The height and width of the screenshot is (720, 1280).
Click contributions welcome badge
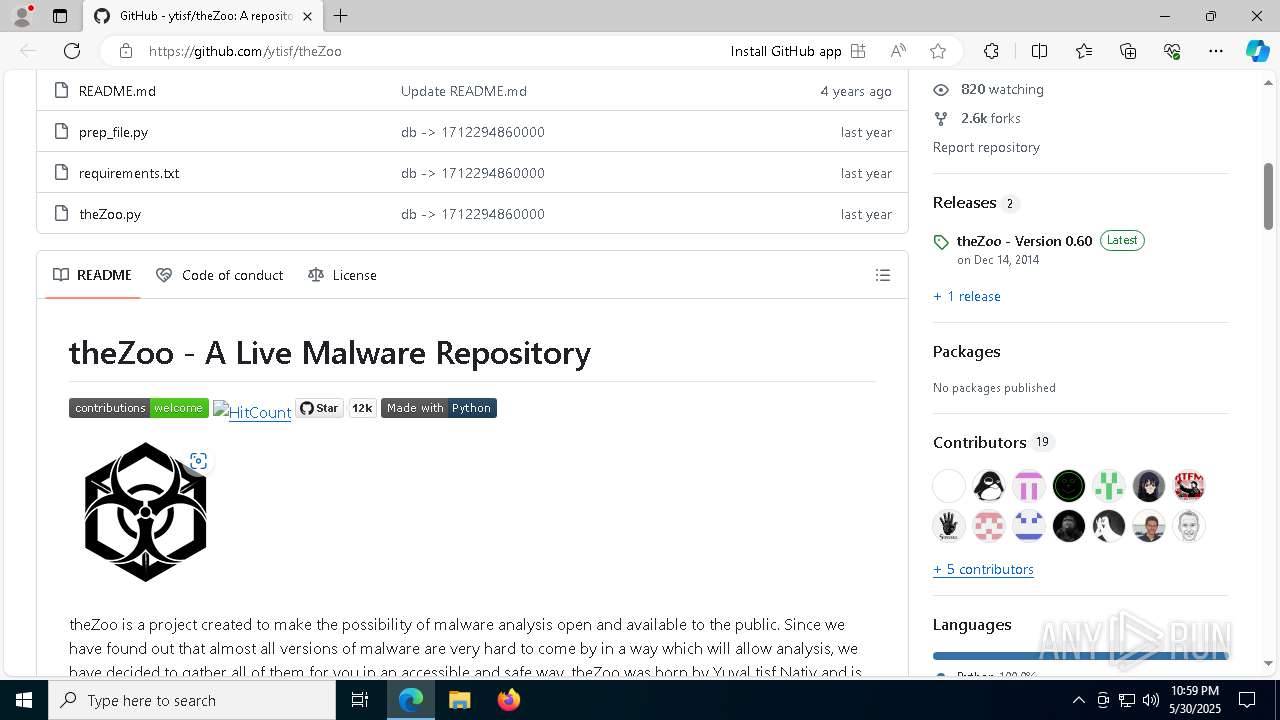(139, 408)
